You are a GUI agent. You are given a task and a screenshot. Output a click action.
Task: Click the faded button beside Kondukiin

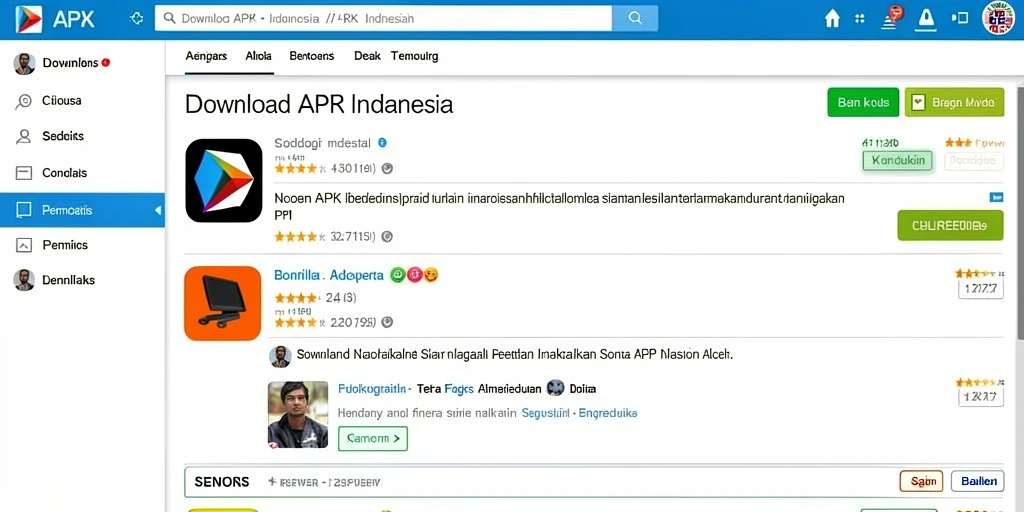[x=974, y=160]
